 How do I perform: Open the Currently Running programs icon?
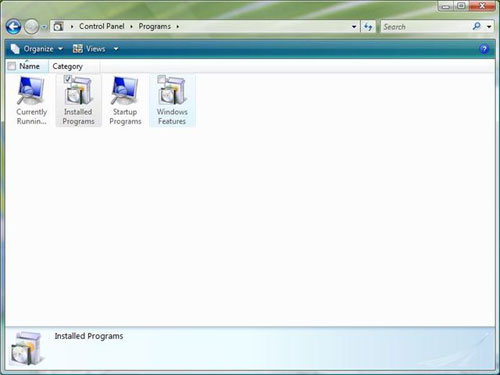click(x=31, y=100)
